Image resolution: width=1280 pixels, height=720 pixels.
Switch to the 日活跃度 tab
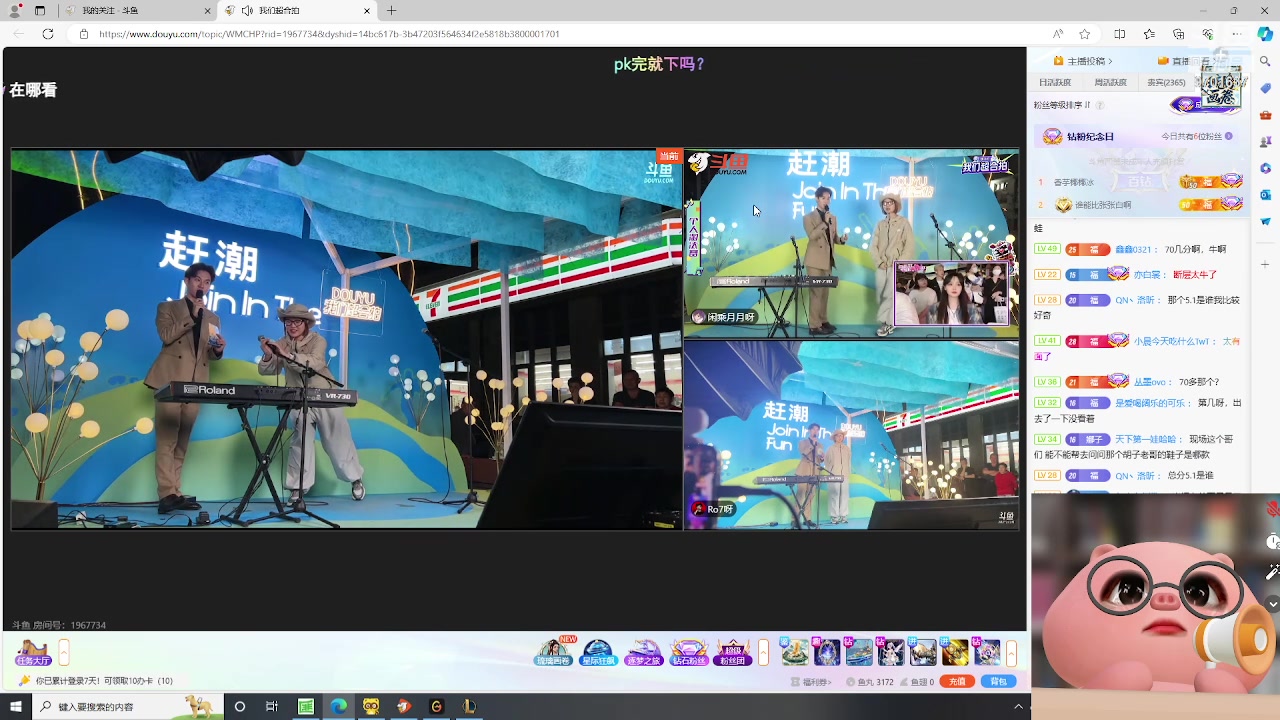[x=1055, y=82]
